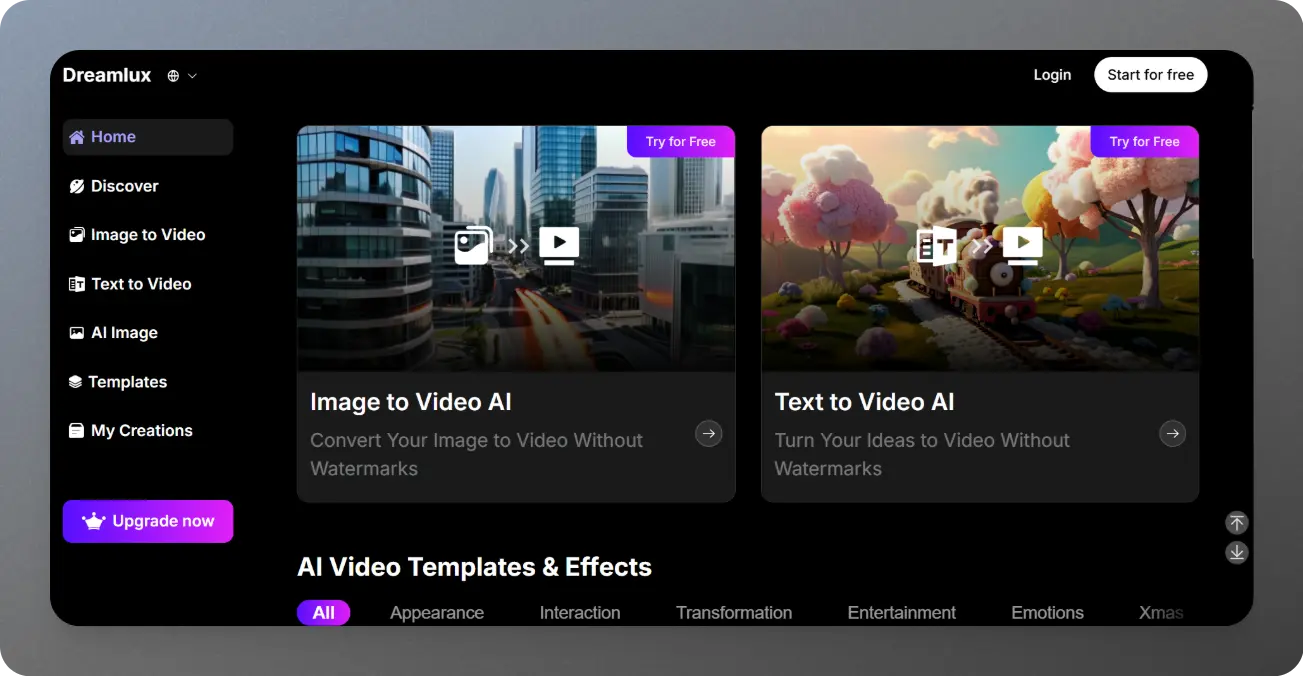This screenshot has height=676, width=1303.
Task: Select the All templates filter
Action: pos(323,613)
